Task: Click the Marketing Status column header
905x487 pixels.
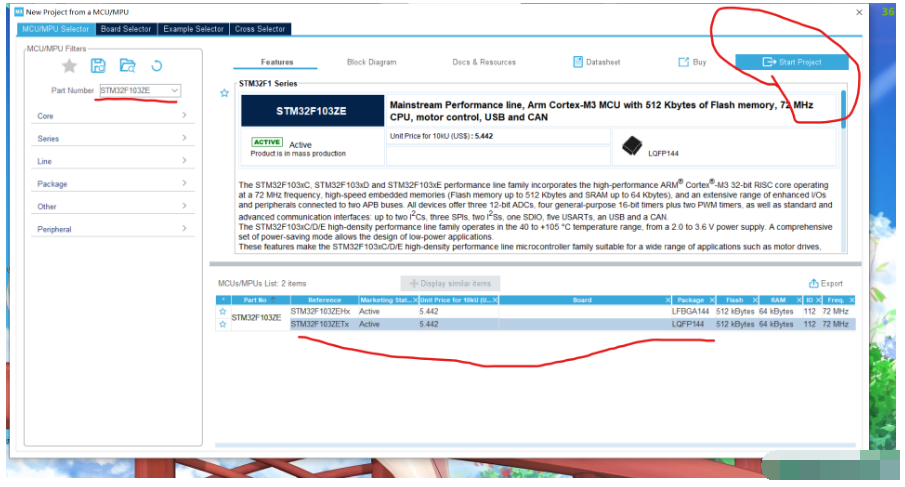Action: tap(386, 300)
